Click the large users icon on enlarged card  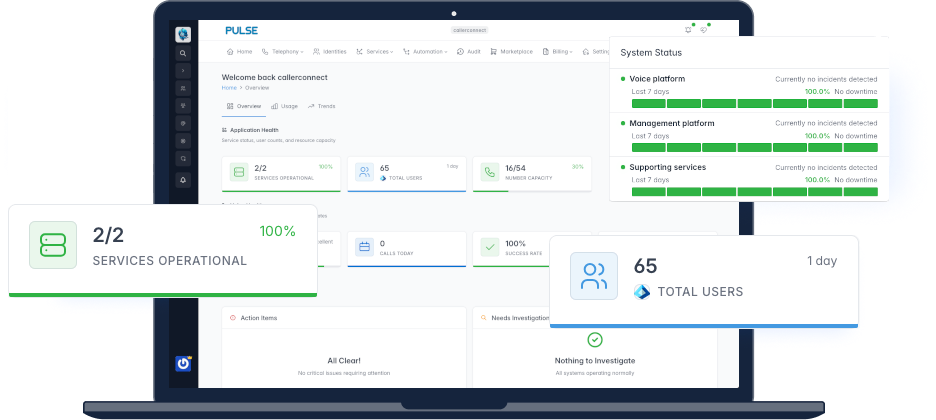click(594, 276)
